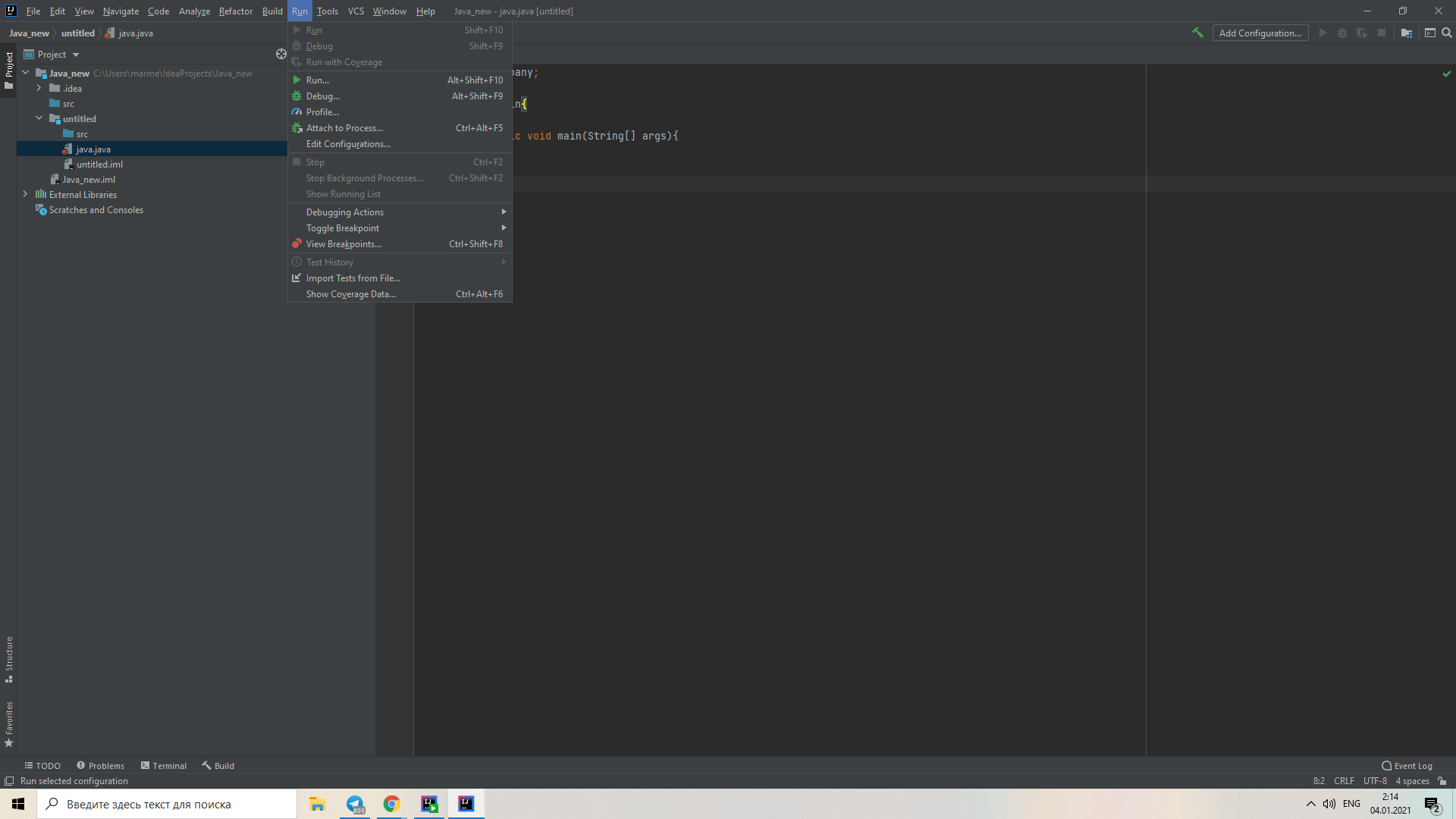Click the Build Project hammer icon

[1197, 33]
